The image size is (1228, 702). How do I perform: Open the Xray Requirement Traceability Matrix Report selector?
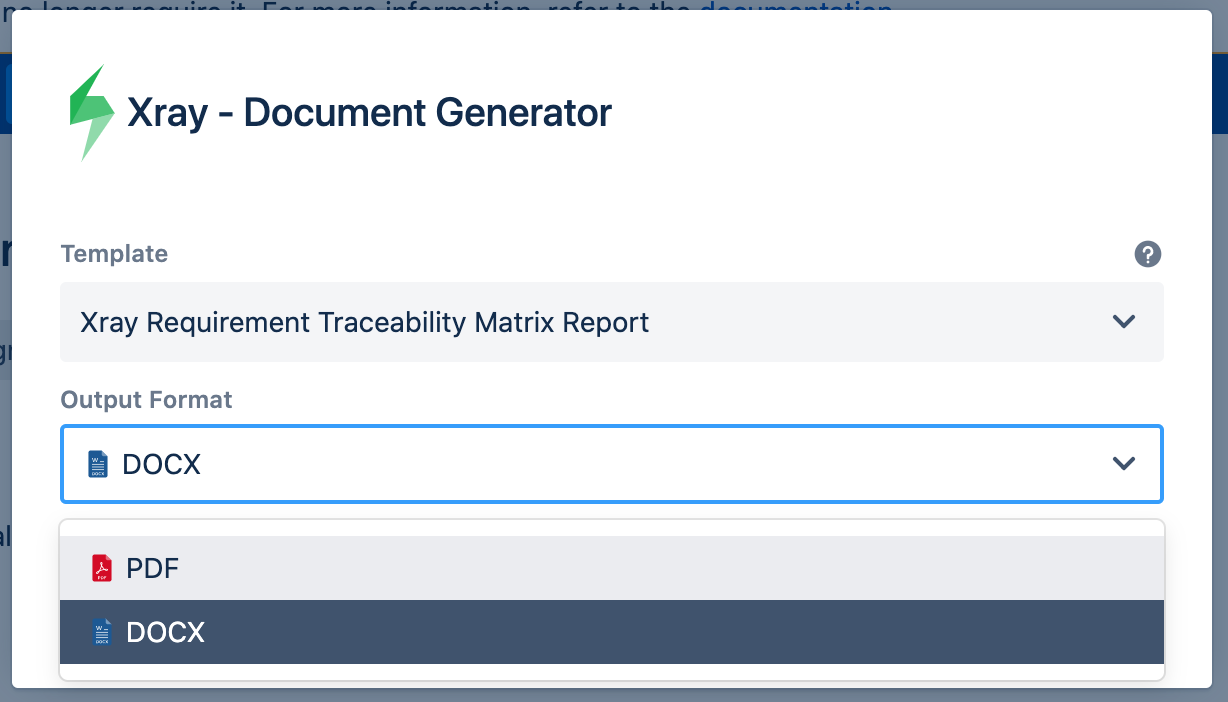[612, 322]
